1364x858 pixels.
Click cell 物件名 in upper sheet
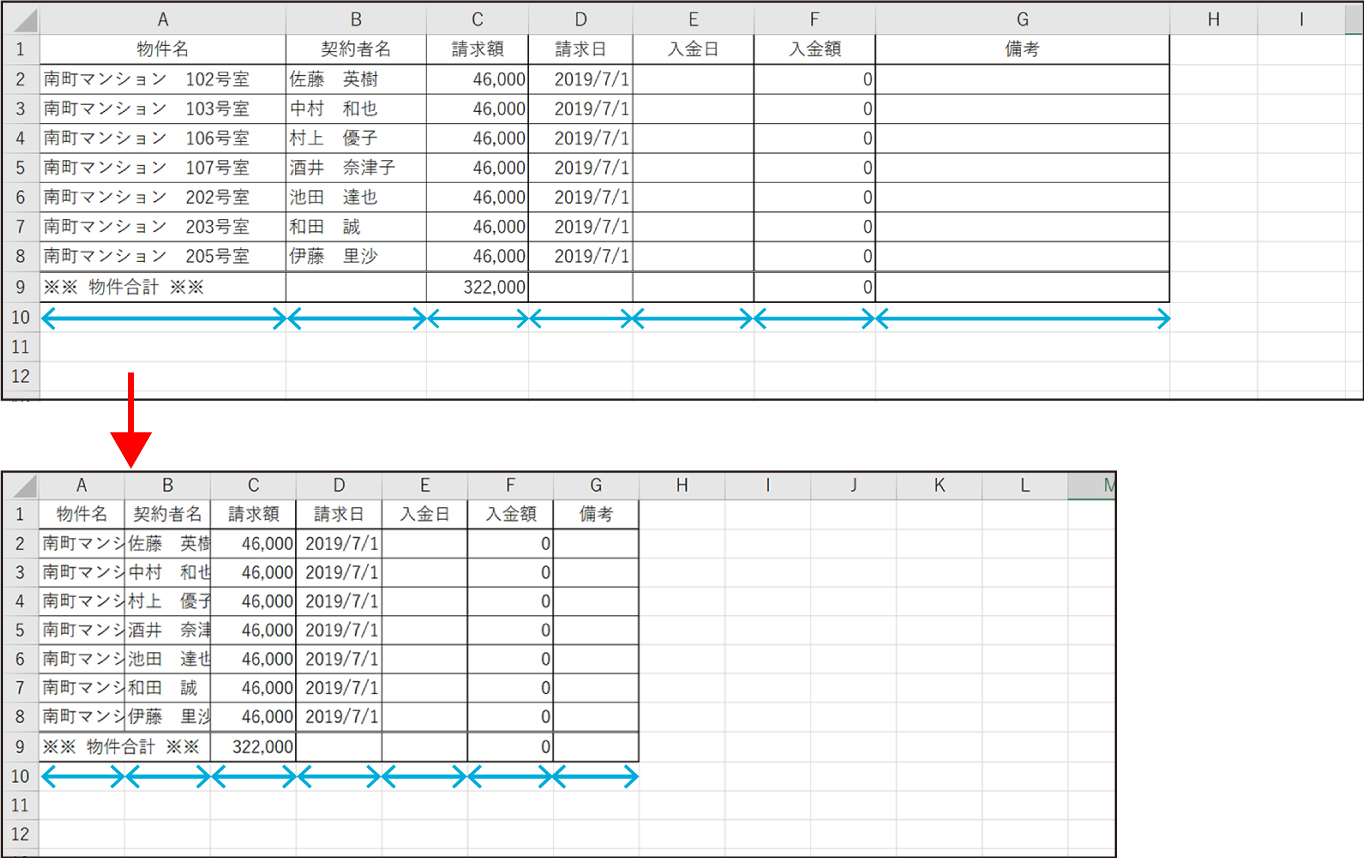pos(163,49)
